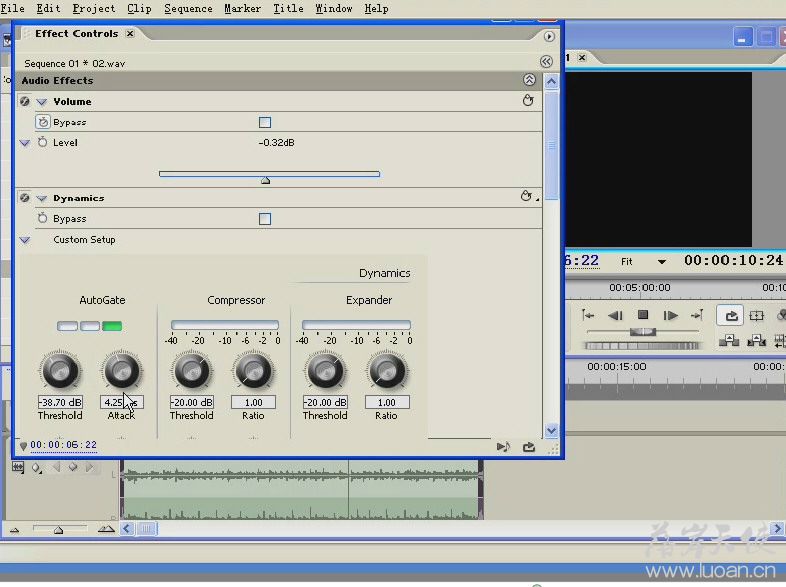The height and width of the screenshot is (587, 786).
Task: Stop playback in Program monitor
Action: coord(643,315)
